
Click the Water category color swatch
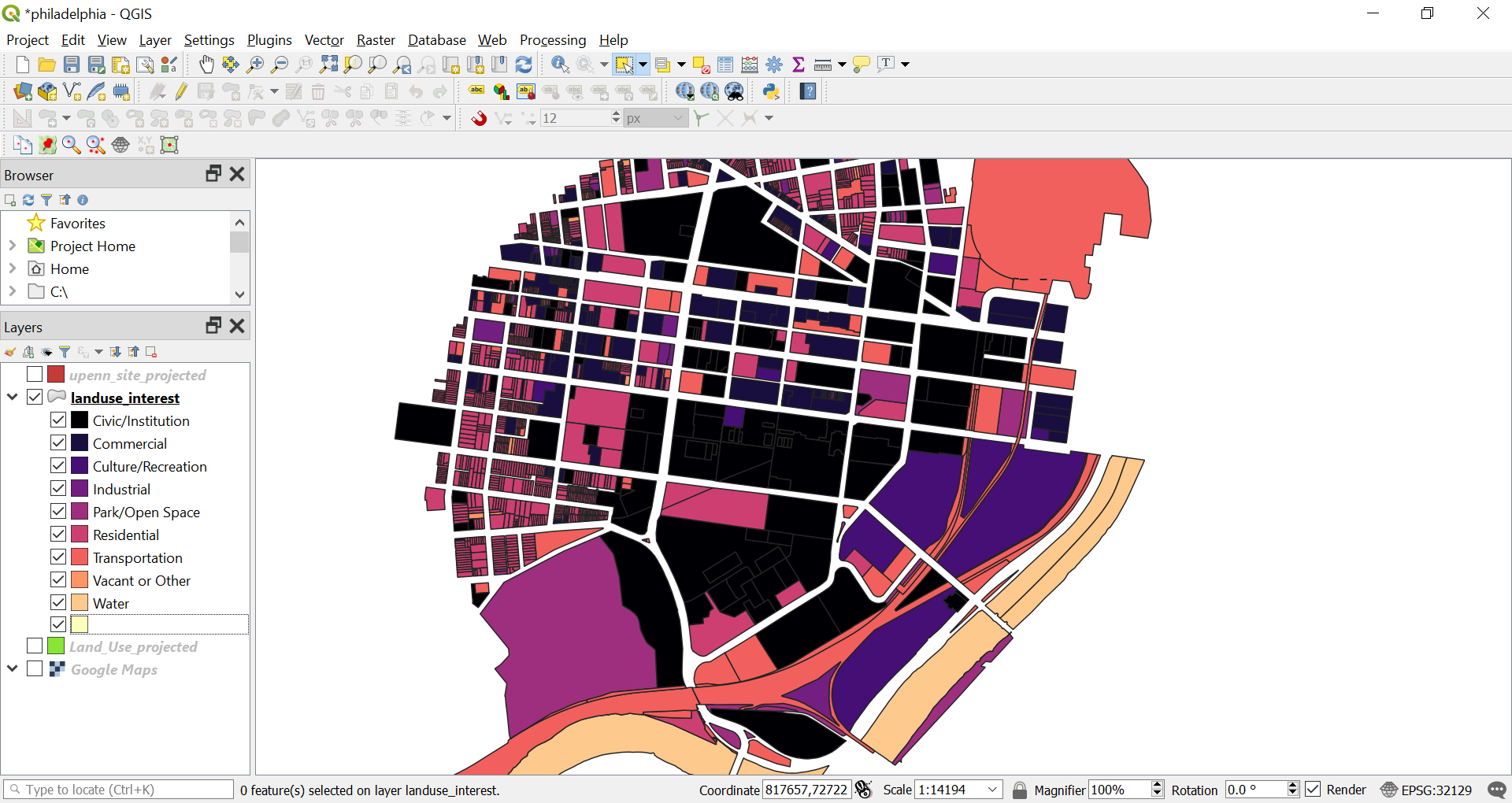80,603
